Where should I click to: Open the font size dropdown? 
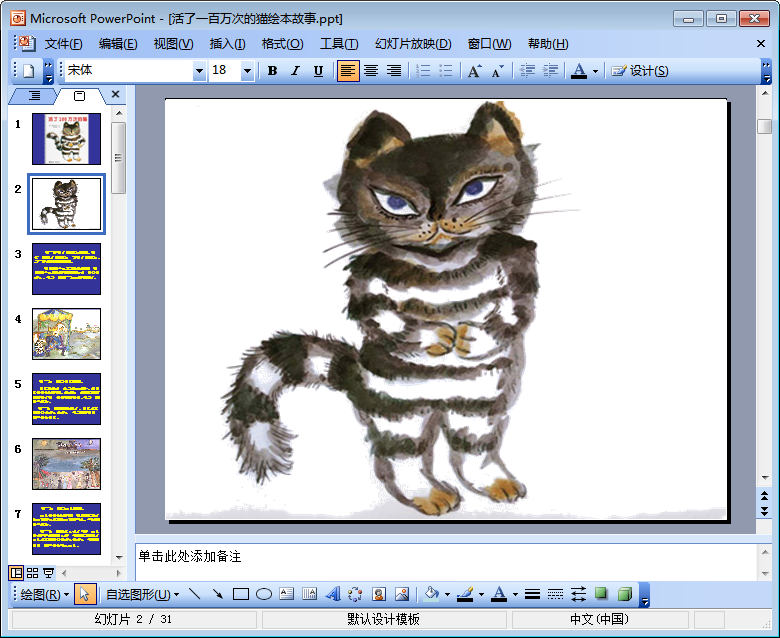247,71
